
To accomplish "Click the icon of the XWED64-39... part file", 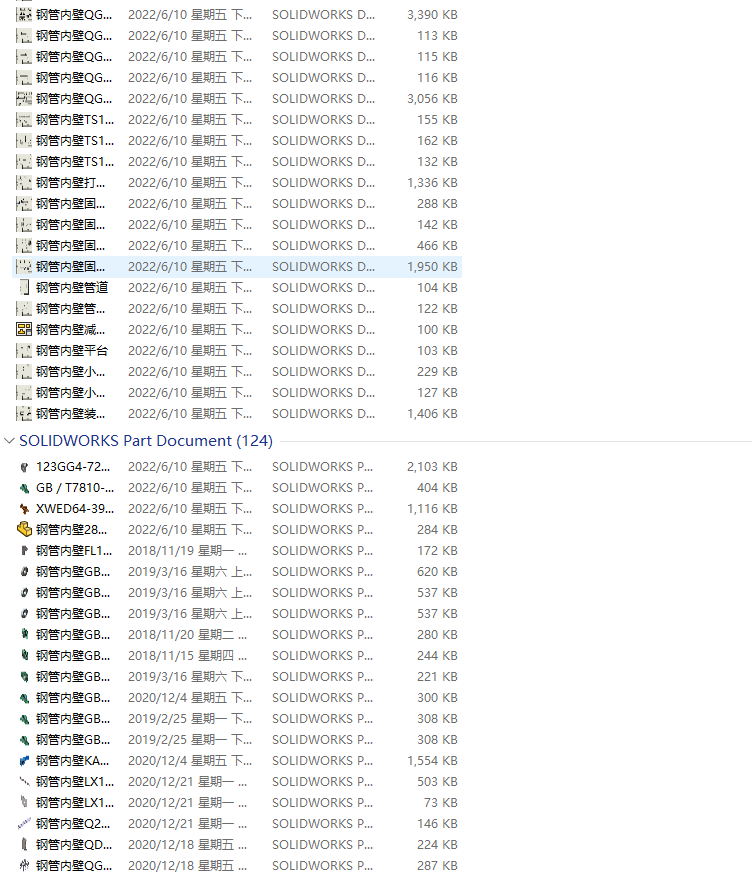I will click(24, 509).
